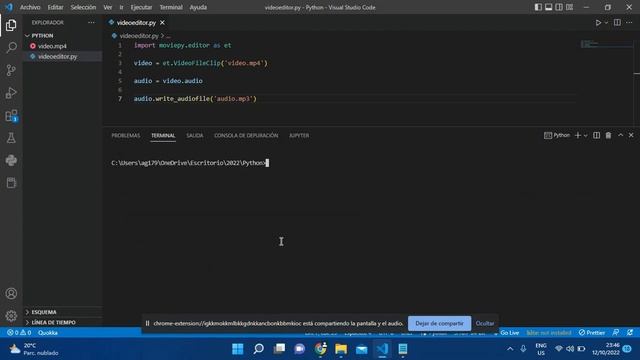The width and height of the screenshot is (640, 360).
Task: Open the Source Control view
Action: click(x=11, y=70)
